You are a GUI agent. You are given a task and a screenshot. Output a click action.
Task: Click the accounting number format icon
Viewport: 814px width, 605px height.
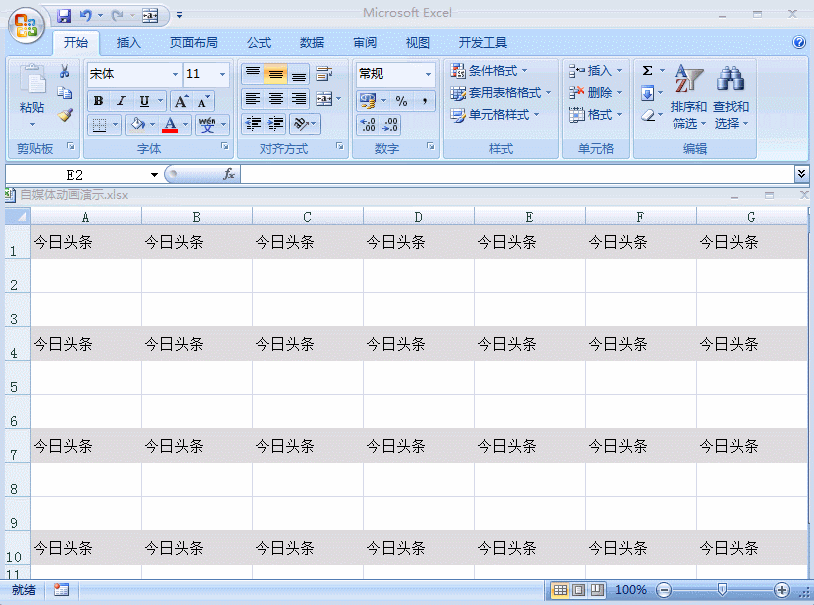pos(368,100)
